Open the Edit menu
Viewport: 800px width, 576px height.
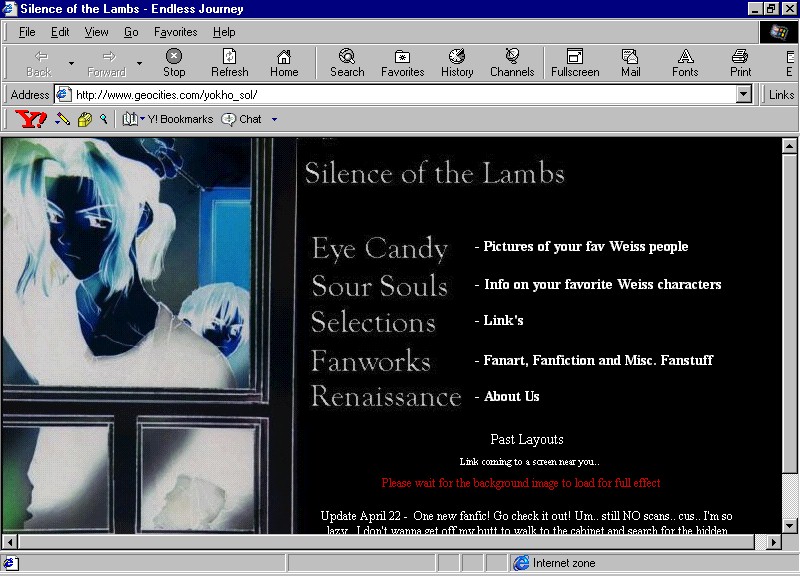point(60,32)
